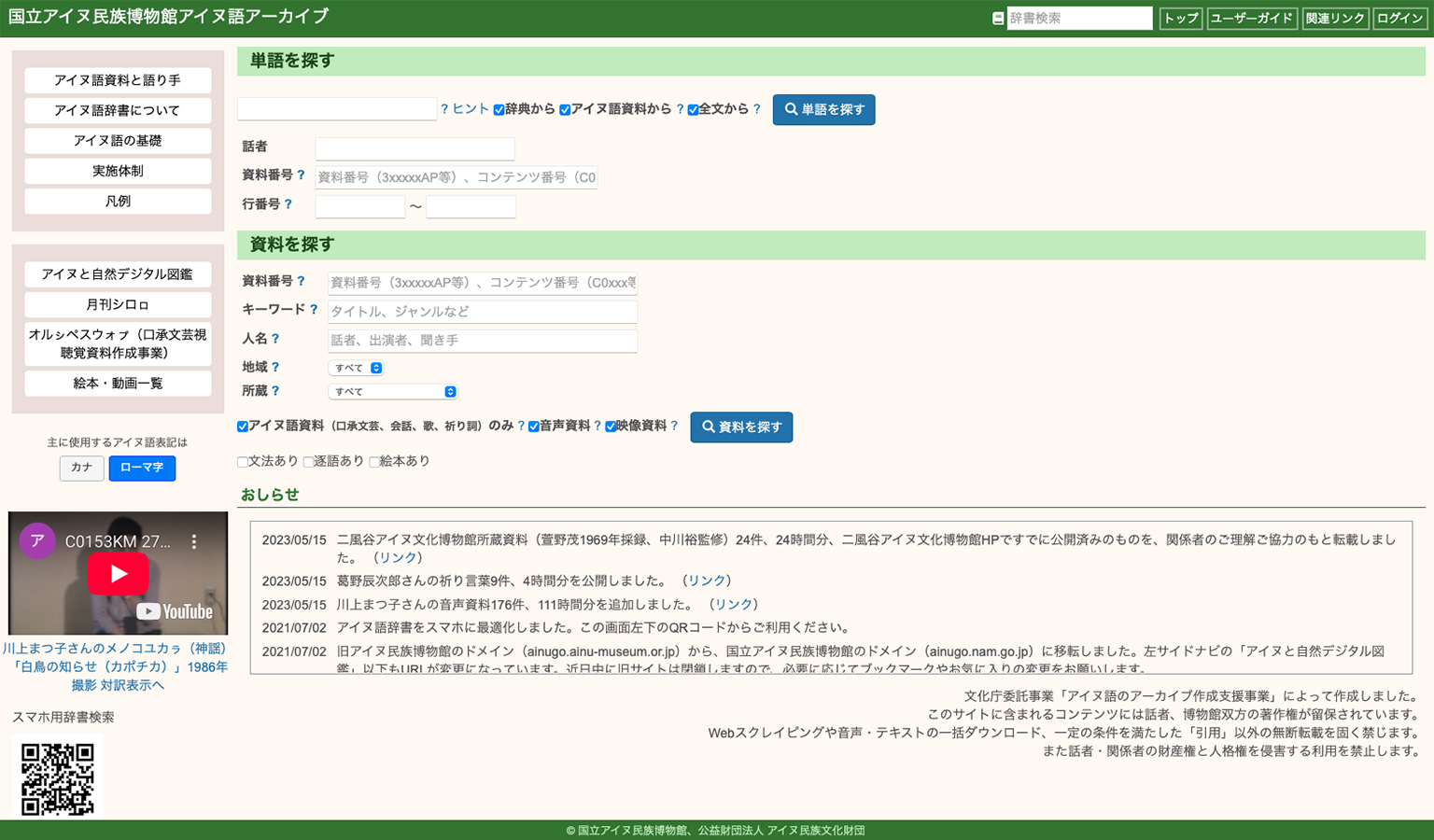This screenshot has height=840, width=1434.
Task: Click the magnifier icon in 単語を探す button
Action: click(x=792, y=109)
